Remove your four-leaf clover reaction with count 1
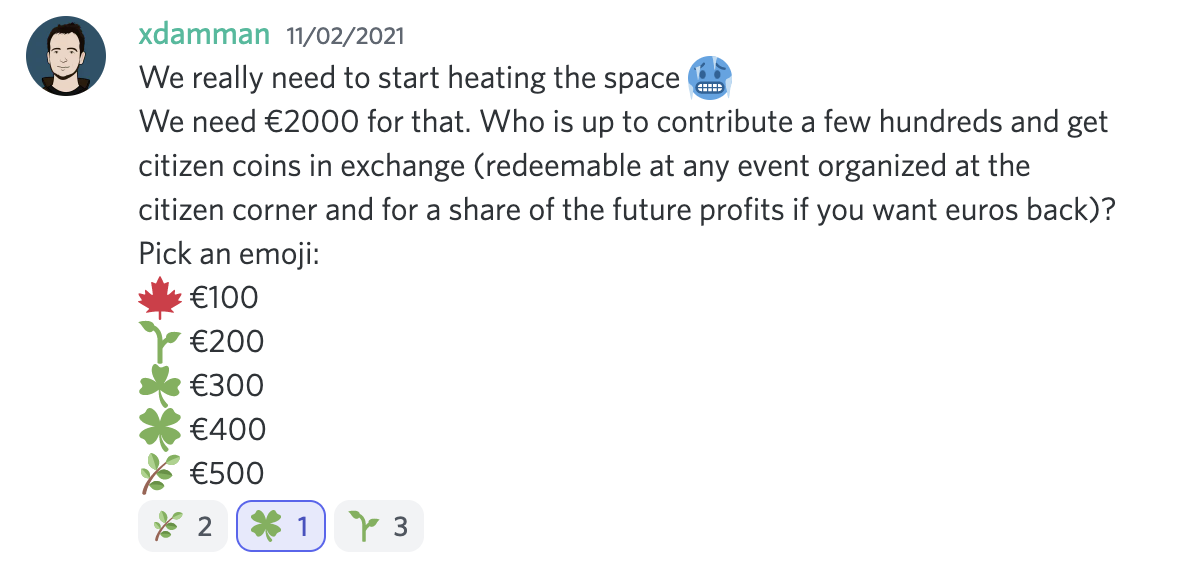 (281, 526)
